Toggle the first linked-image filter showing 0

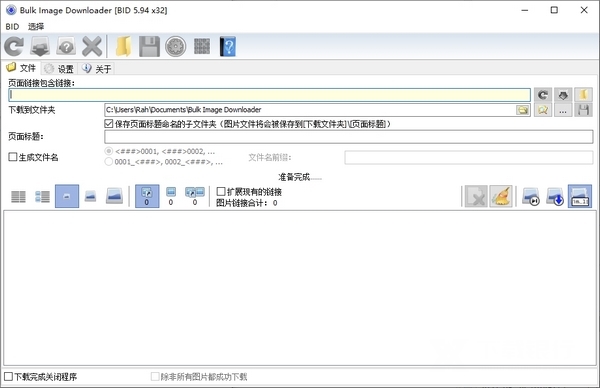(147, 196)
